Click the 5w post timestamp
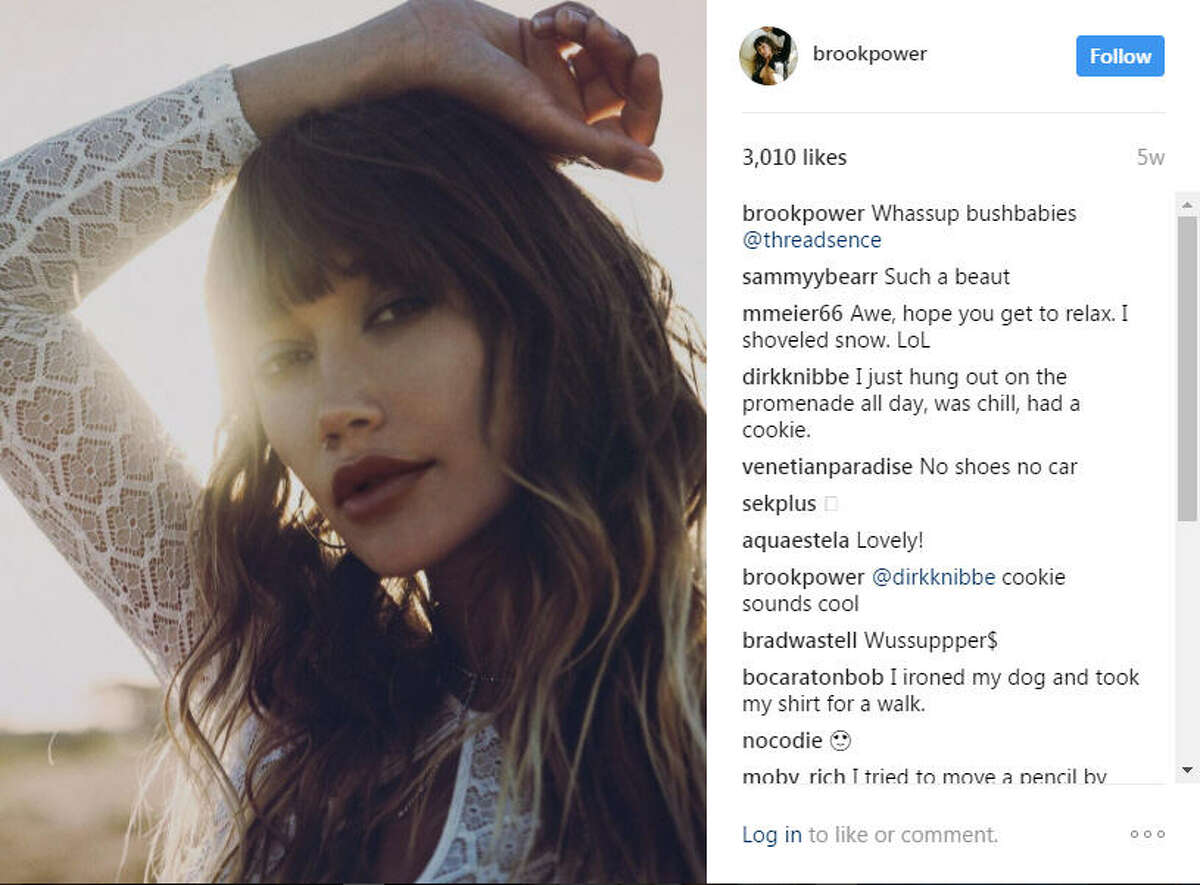Viewport: 1200px width, 885px height. click(x=1150, y=157)
